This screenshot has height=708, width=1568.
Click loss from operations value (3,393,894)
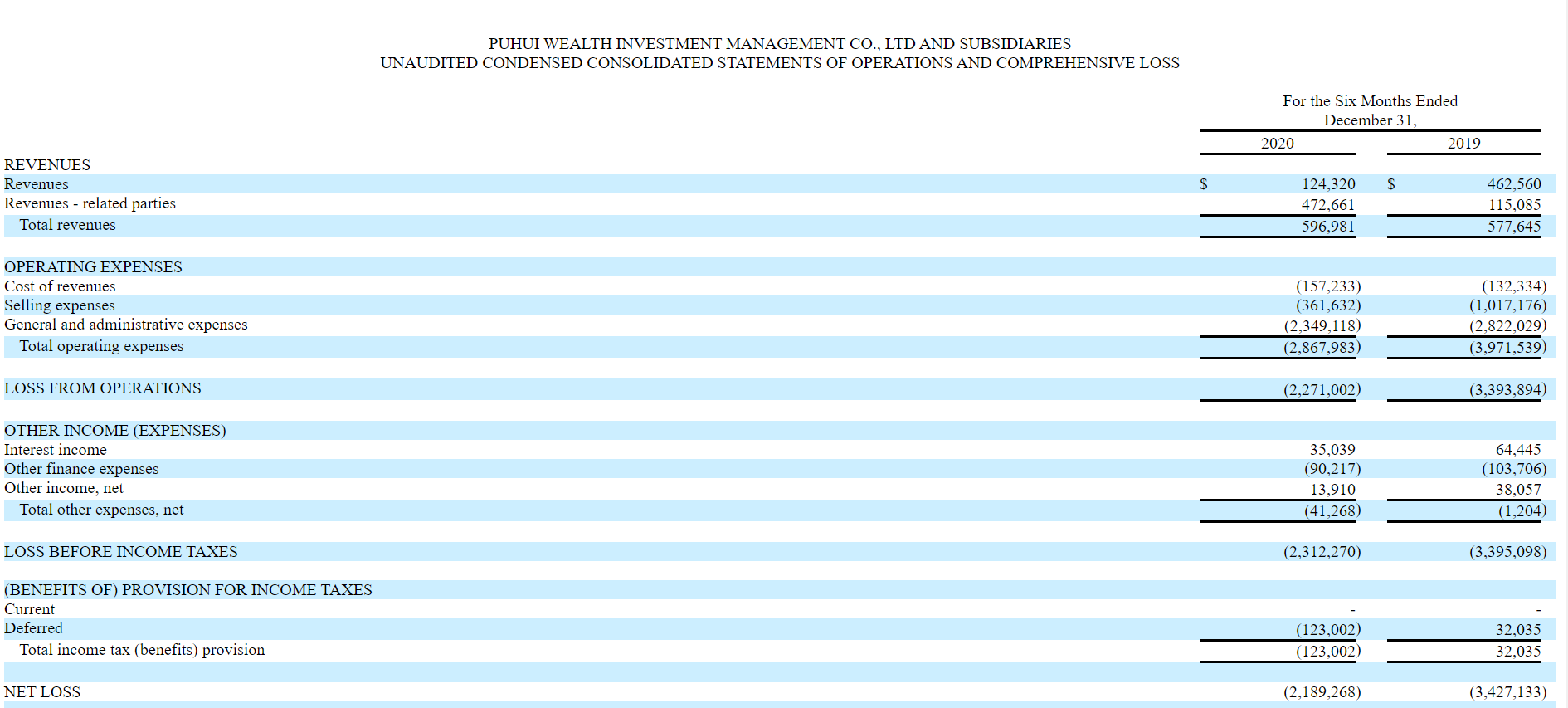pos(1508,390)
